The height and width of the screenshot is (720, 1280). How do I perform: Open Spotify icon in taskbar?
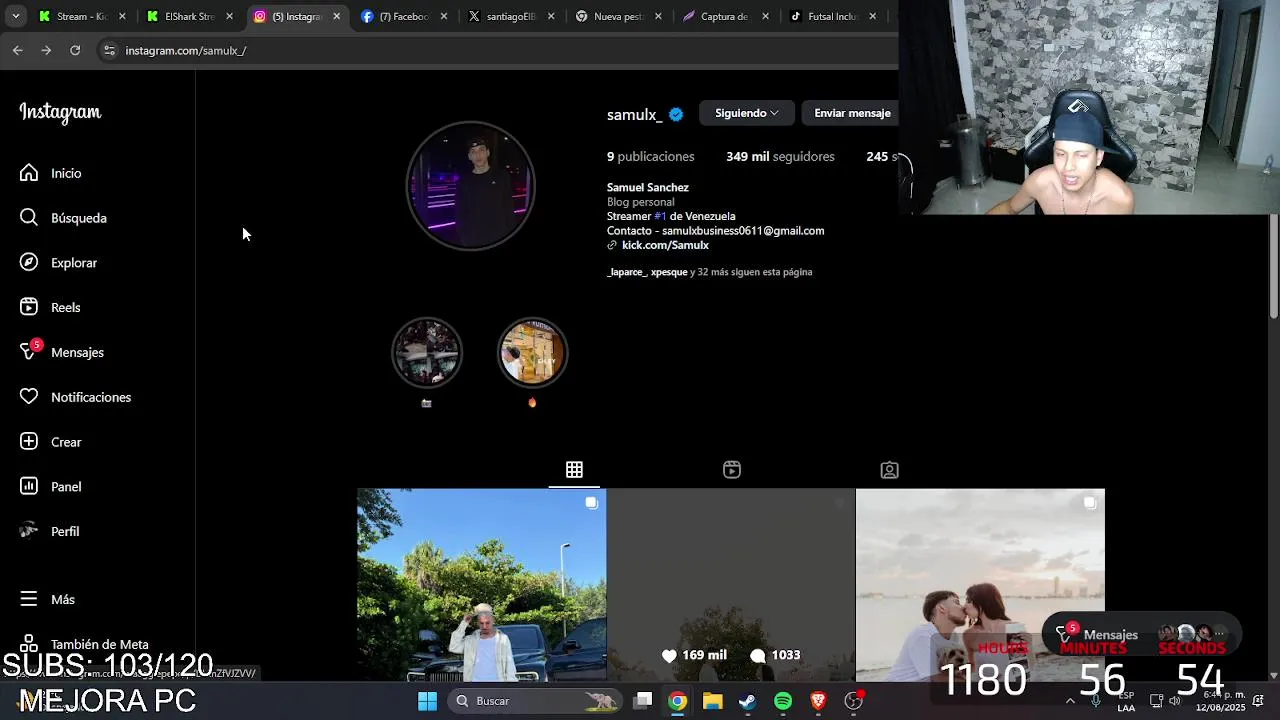tap(783, 701)
